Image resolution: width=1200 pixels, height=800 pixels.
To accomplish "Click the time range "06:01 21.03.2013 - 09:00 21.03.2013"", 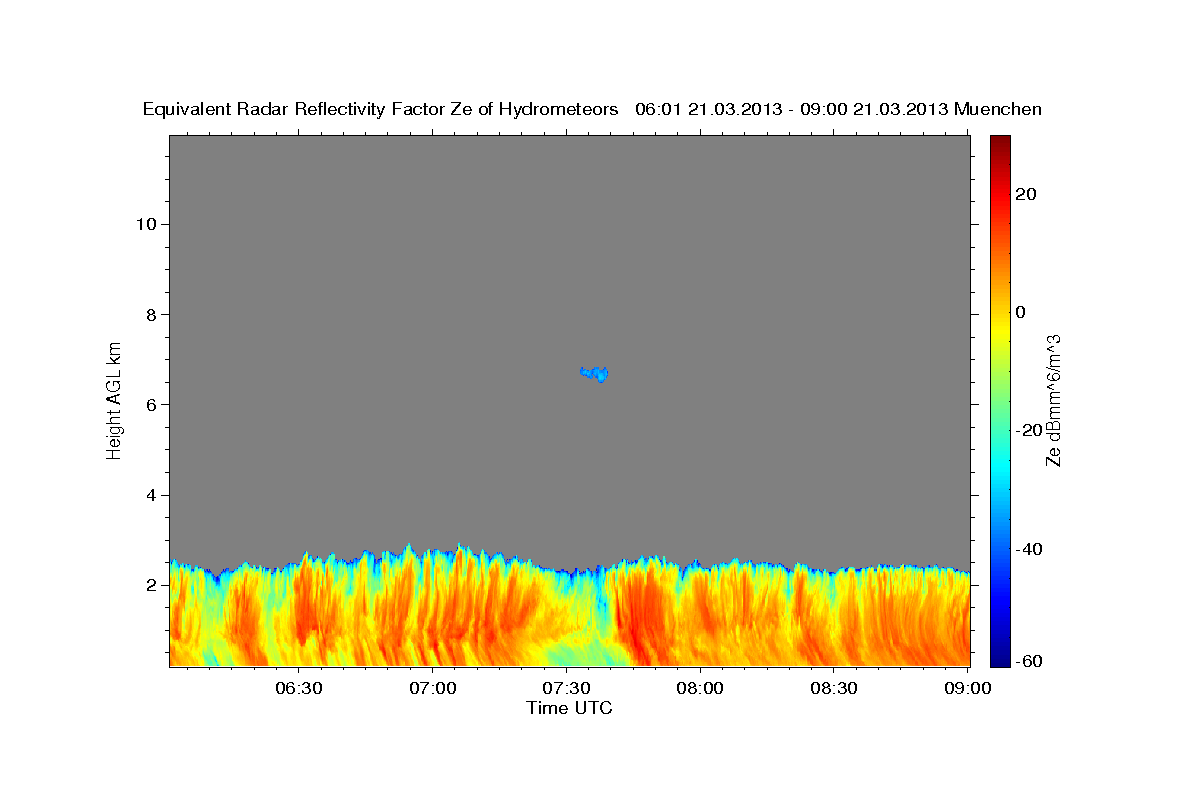I will [792, 110].
